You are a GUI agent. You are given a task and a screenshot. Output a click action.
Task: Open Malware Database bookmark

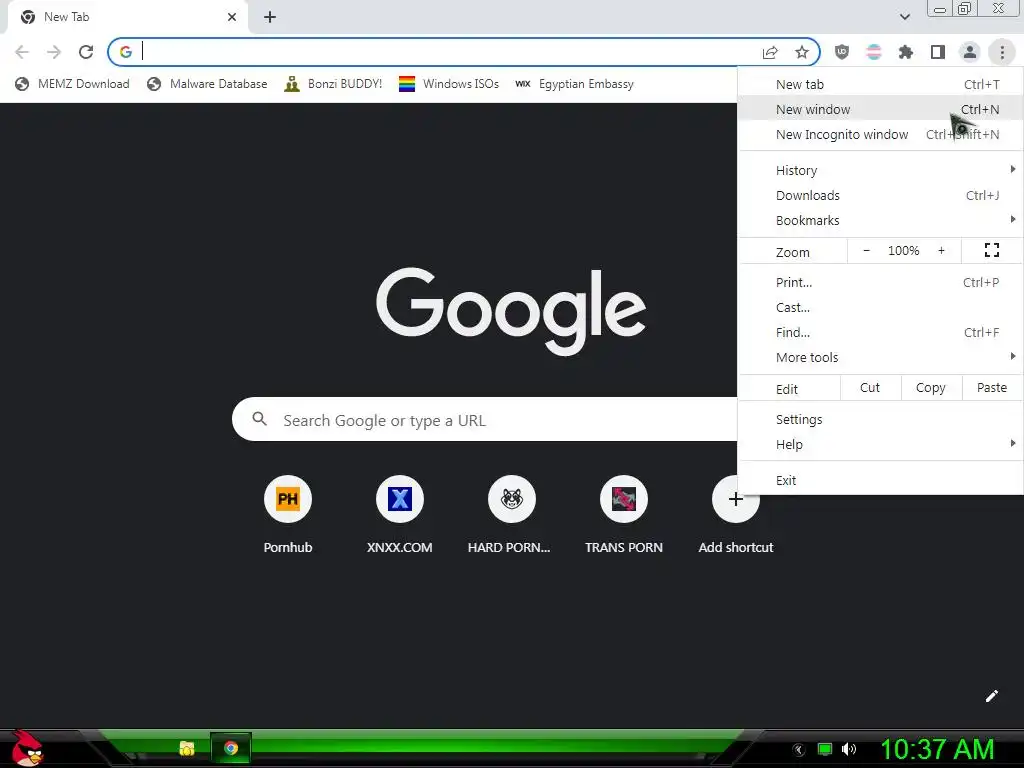[208, 84]
